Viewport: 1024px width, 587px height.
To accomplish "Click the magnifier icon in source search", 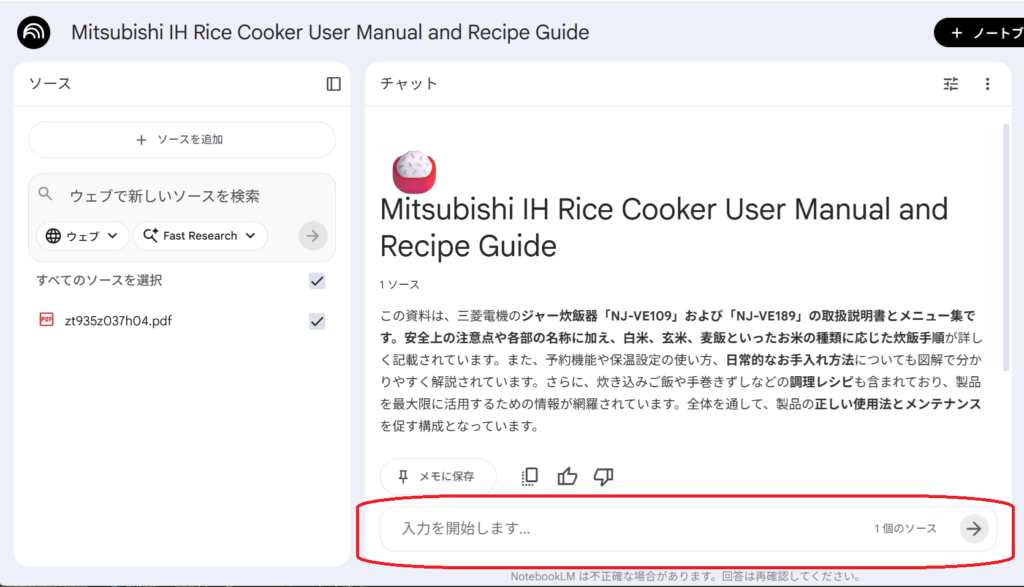I will (x=45, y=194).
